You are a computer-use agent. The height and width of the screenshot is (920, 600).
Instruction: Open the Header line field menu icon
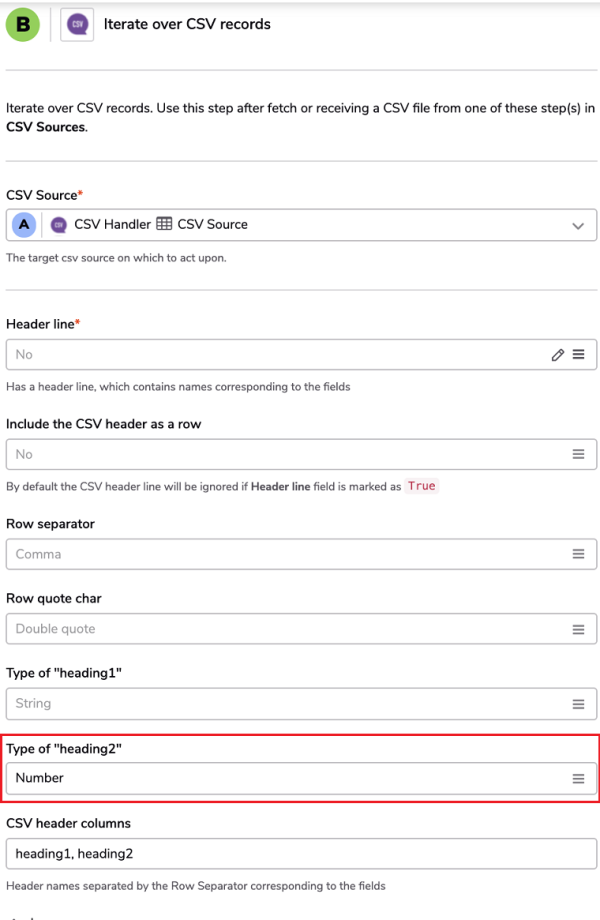point(578,354)
